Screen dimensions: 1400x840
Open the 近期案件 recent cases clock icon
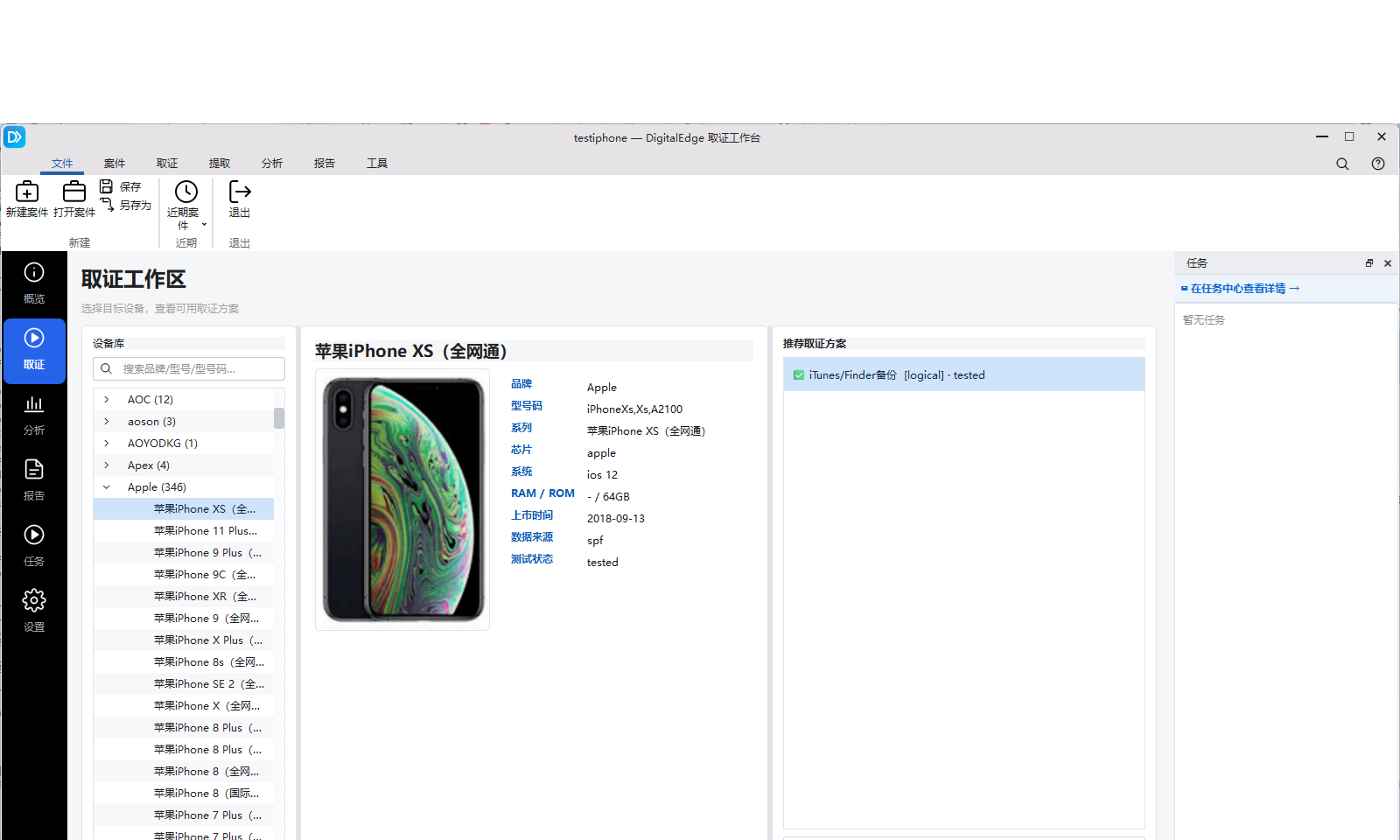point(185,192)
